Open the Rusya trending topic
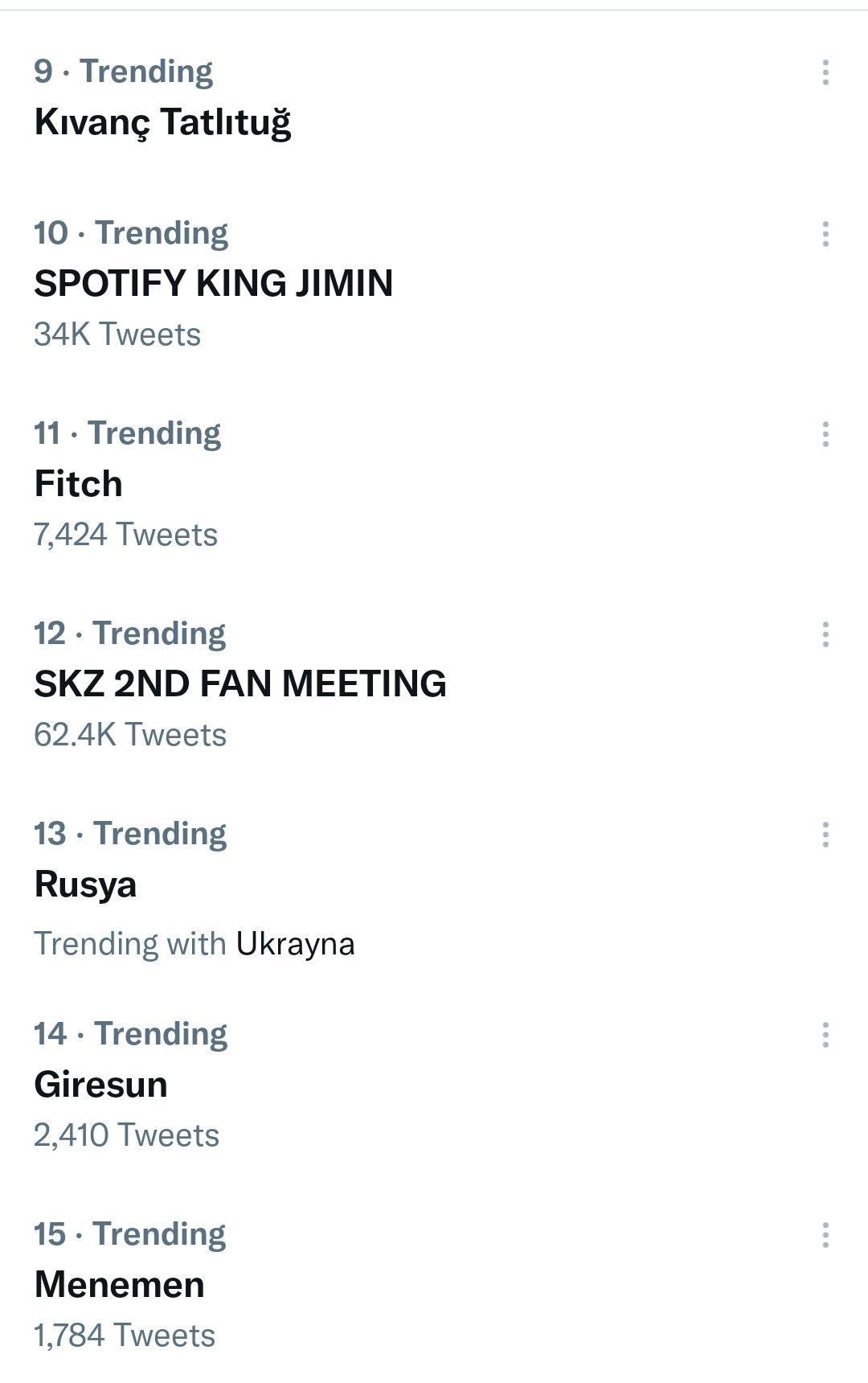This screenshot has width=868, height=1383. coord(85,884)
